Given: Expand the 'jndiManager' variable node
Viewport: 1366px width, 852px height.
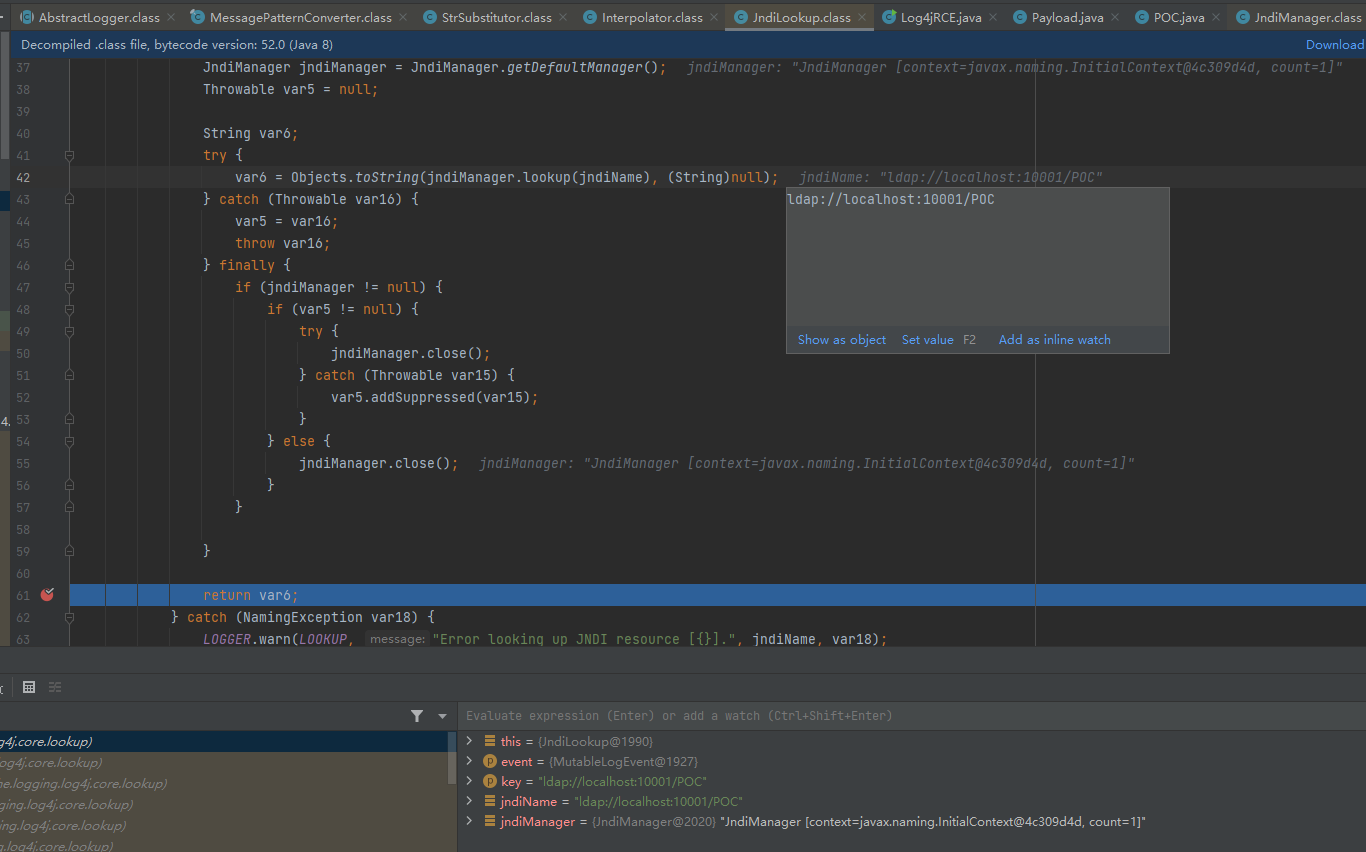Looking at the screenshot, I should 469,821.
